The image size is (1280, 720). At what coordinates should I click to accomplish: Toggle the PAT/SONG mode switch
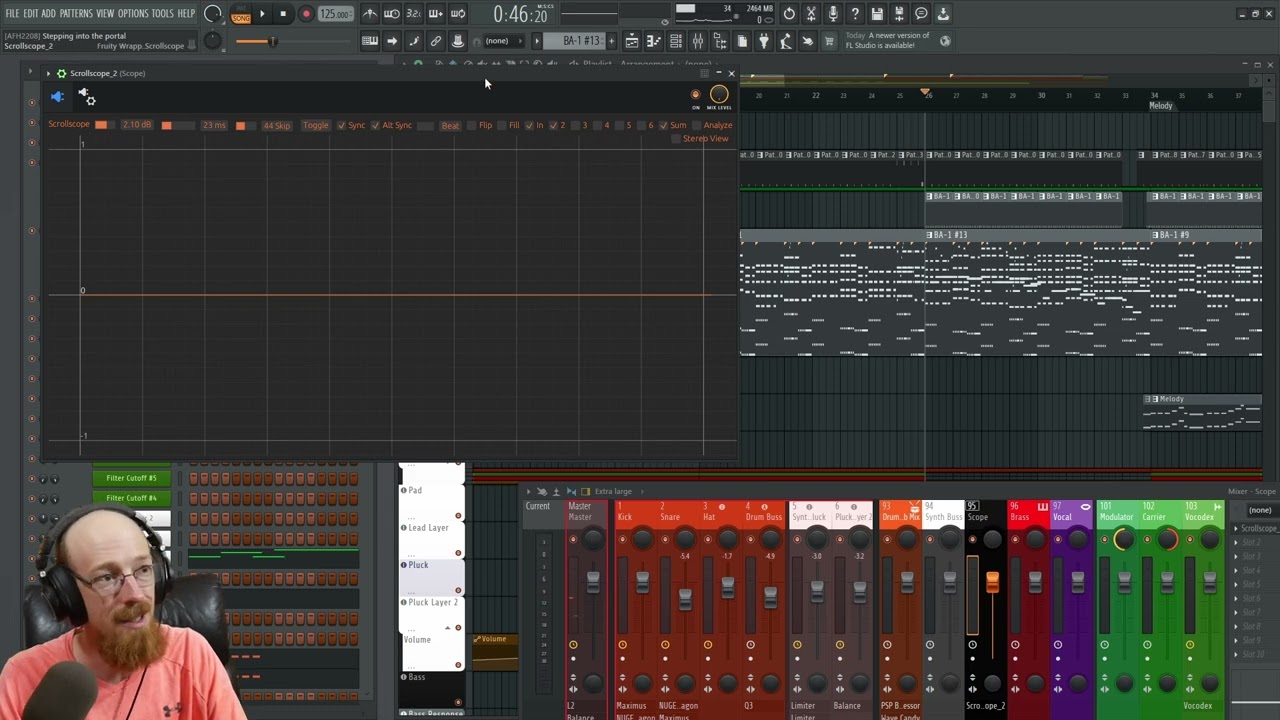pos(241,14)
